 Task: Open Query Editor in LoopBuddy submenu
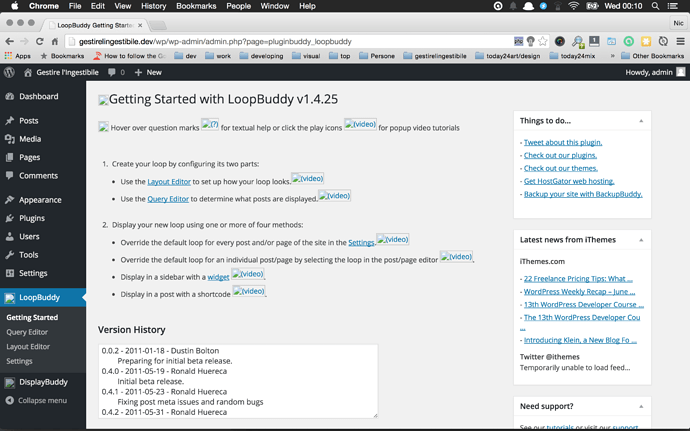[x=27, y=332]
